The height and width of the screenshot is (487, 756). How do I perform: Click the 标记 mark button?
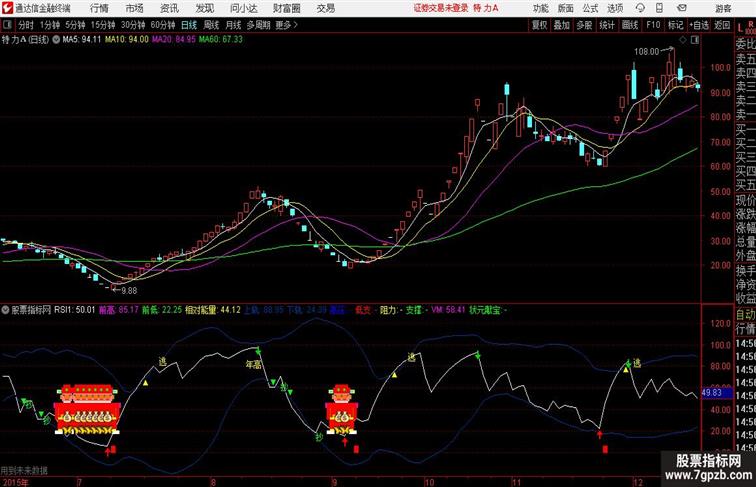pos(675,25)
